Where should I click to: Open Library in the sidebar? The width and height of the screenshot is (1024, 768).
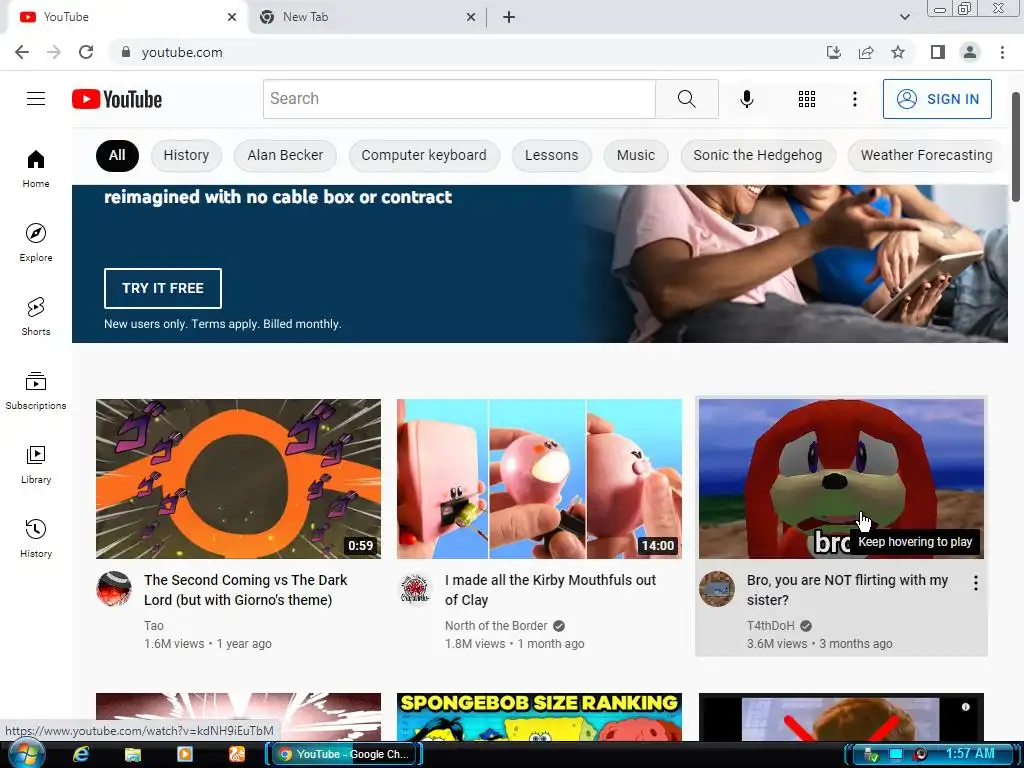pyautogui.click(x=36, y=464)
